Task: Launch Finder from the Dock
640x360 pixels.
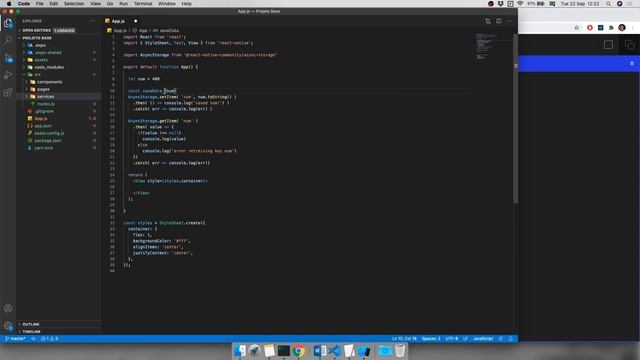Action: (x=240, y=351)
